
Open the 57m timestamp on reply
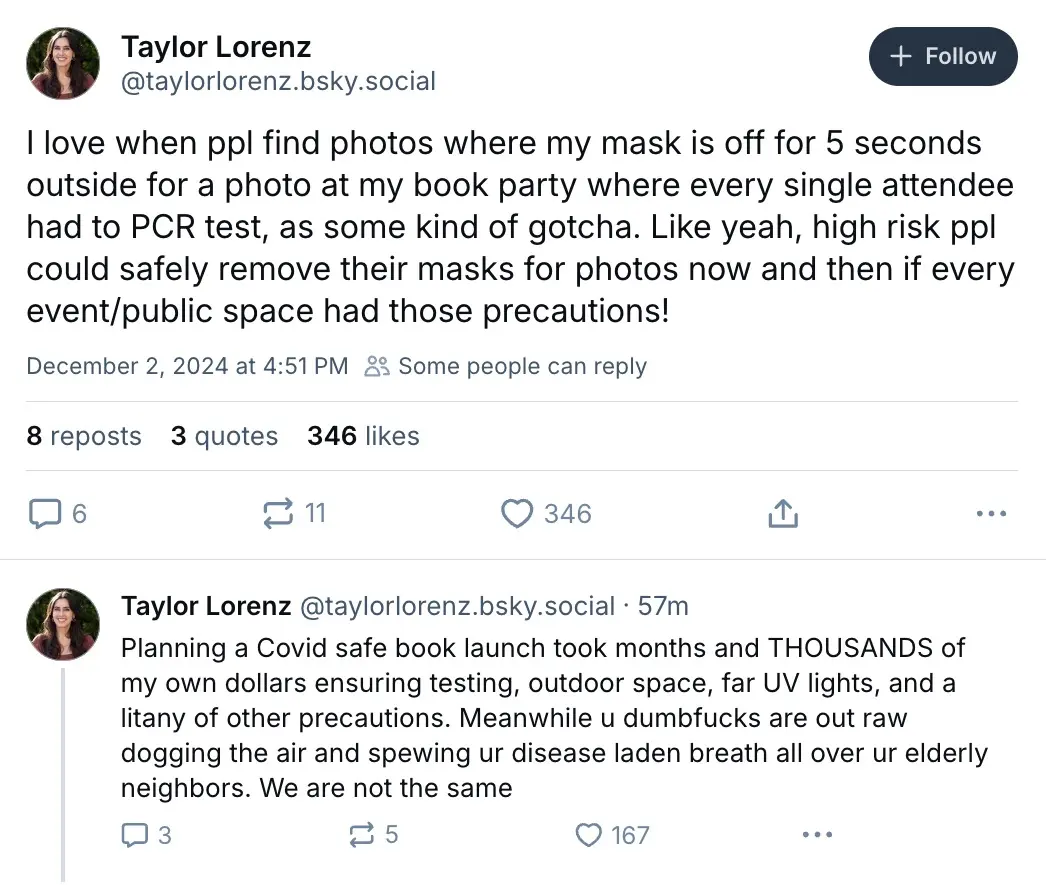point(663,606)
